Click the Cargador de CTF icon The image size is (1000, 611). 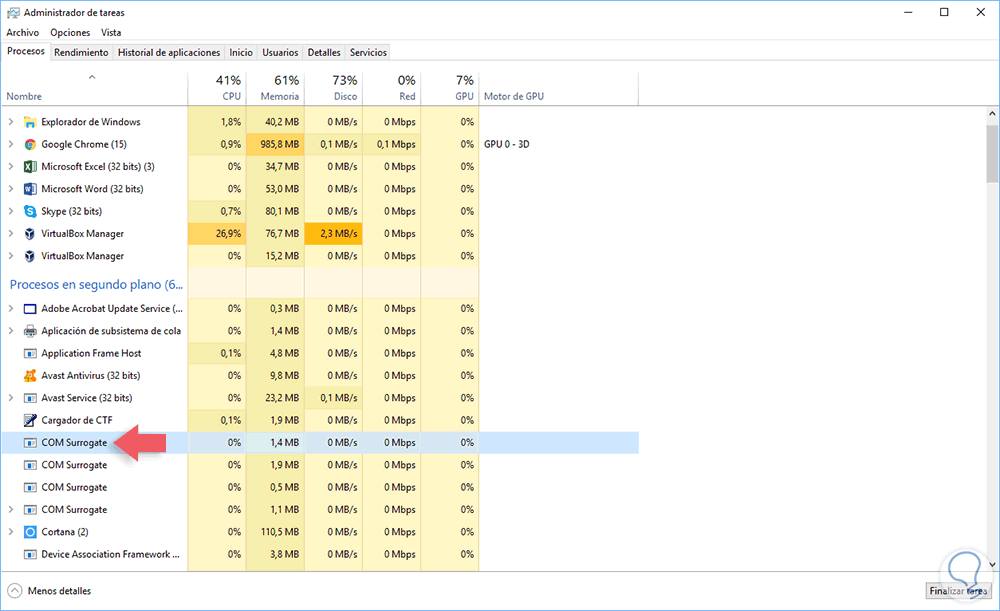30,420
